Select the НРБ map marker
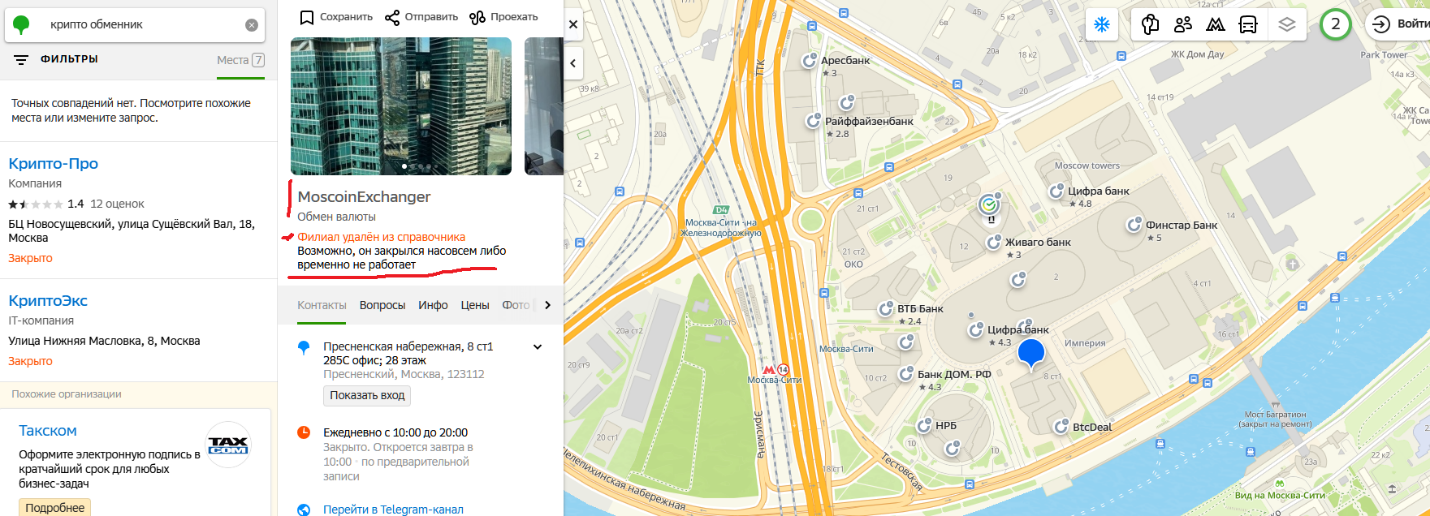 coord(925,425)
